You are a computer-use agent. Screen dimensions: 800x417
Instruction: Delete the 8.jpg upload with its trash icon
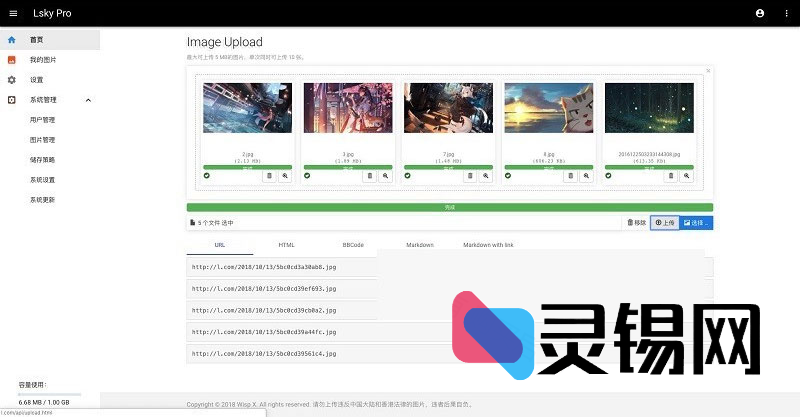570,176
